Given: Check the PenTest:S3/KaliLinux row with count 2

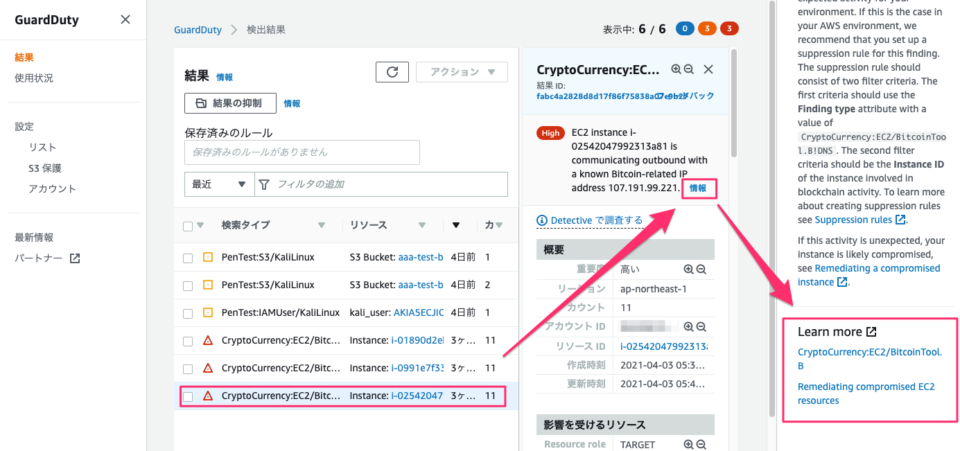Looking at the screenshot, I should (x=188, y=286).
